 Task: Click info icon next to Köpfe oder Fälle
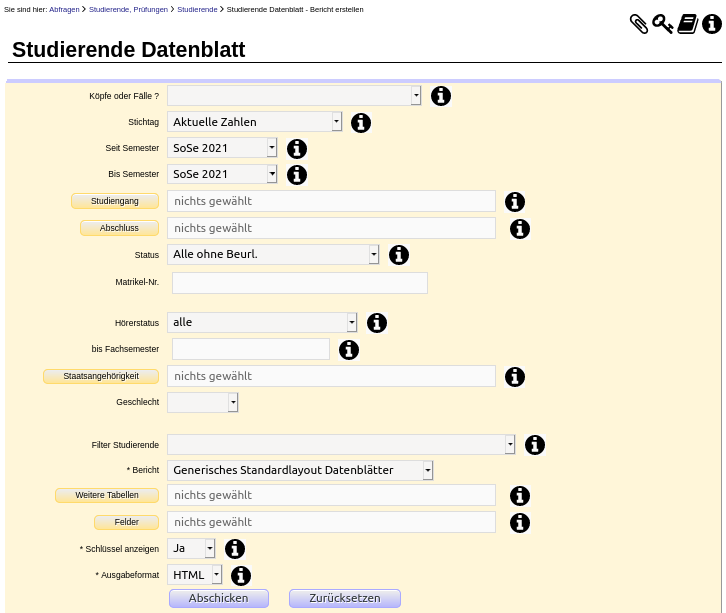(441, 96)
